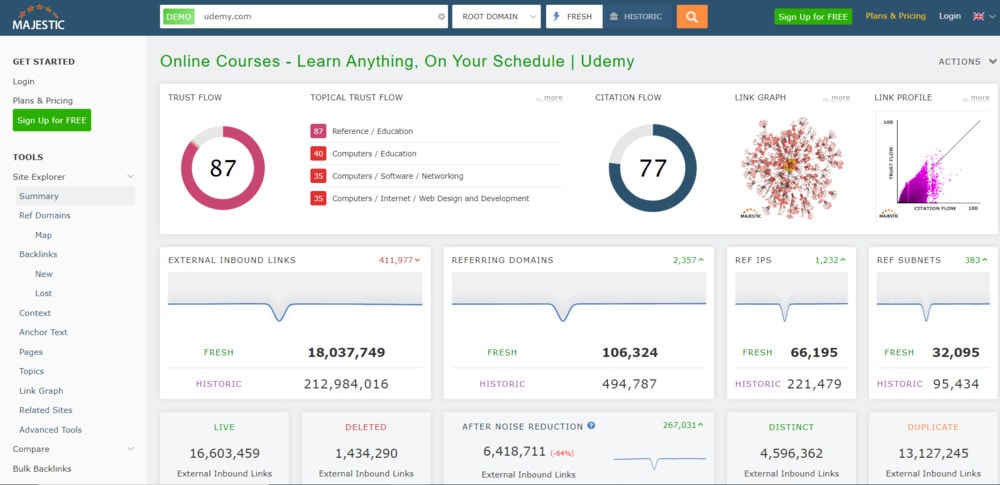The height and width of the screenshot is (485, 1000).
Task: Click the Majestic logo
Action: 38,18
